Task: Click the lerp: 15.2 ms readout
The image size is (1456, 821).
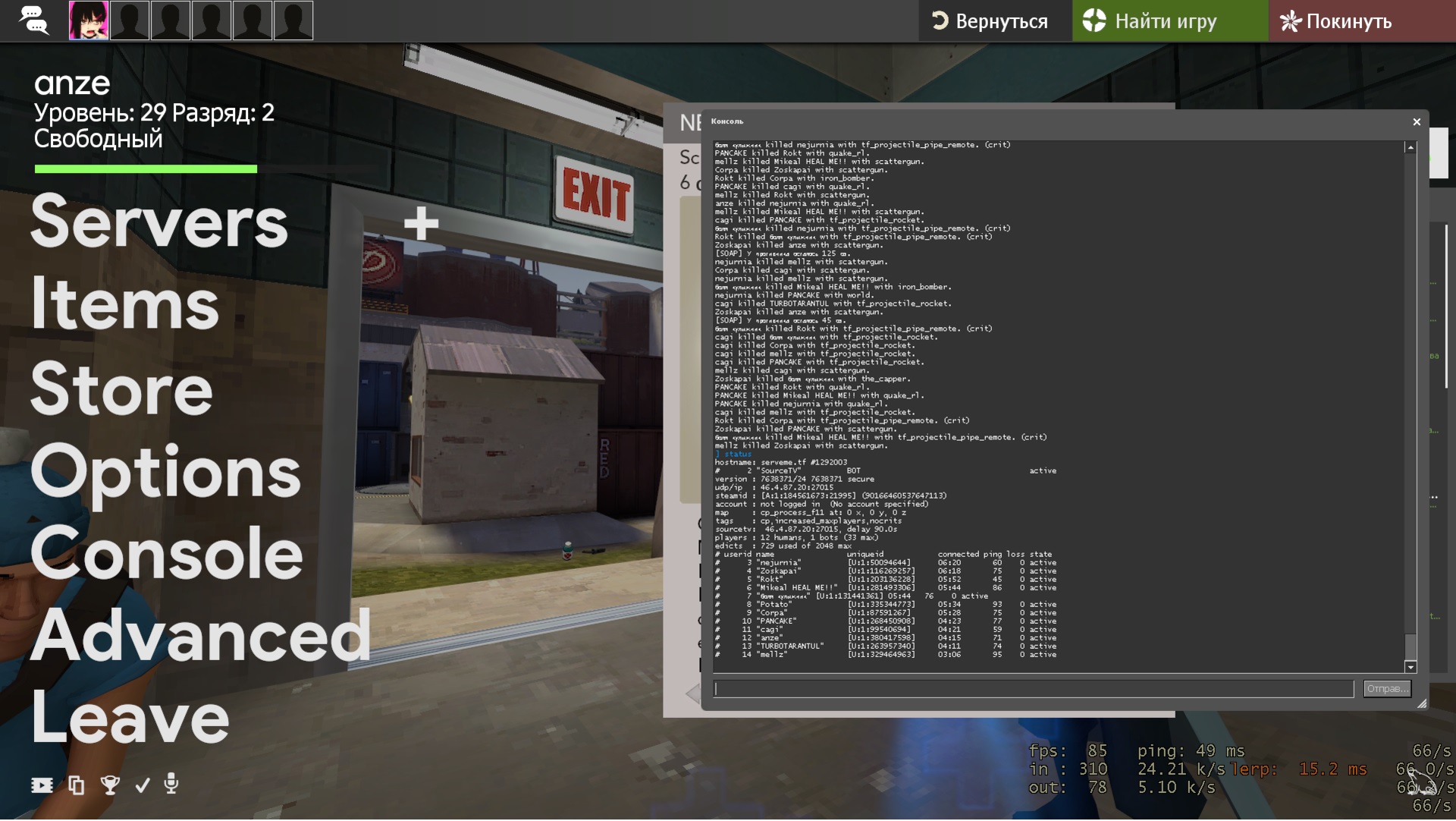Action: 1299,769
